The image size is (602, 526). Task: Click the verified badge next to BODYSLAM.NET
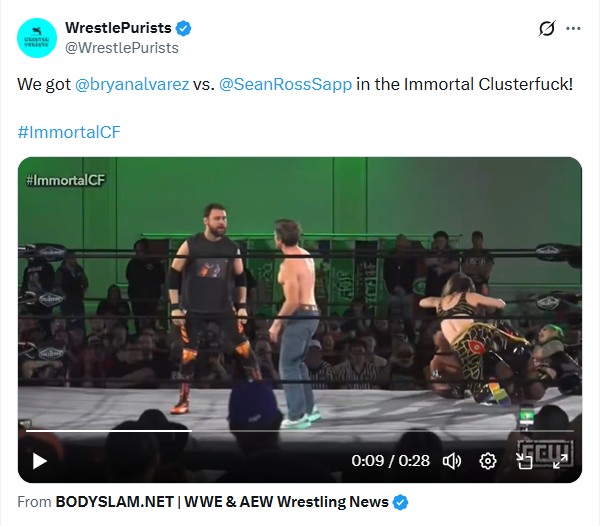[x=400, y=502]
